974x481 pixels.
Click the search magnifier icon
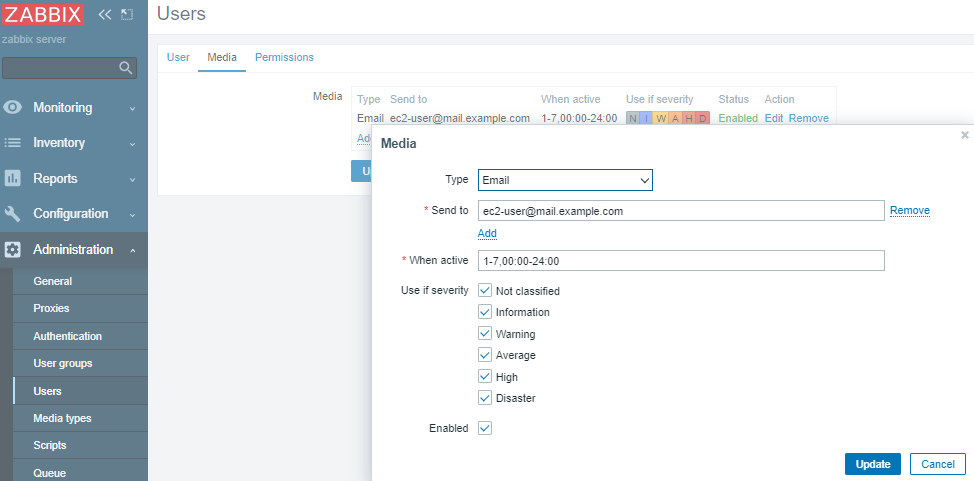(126, 68)
